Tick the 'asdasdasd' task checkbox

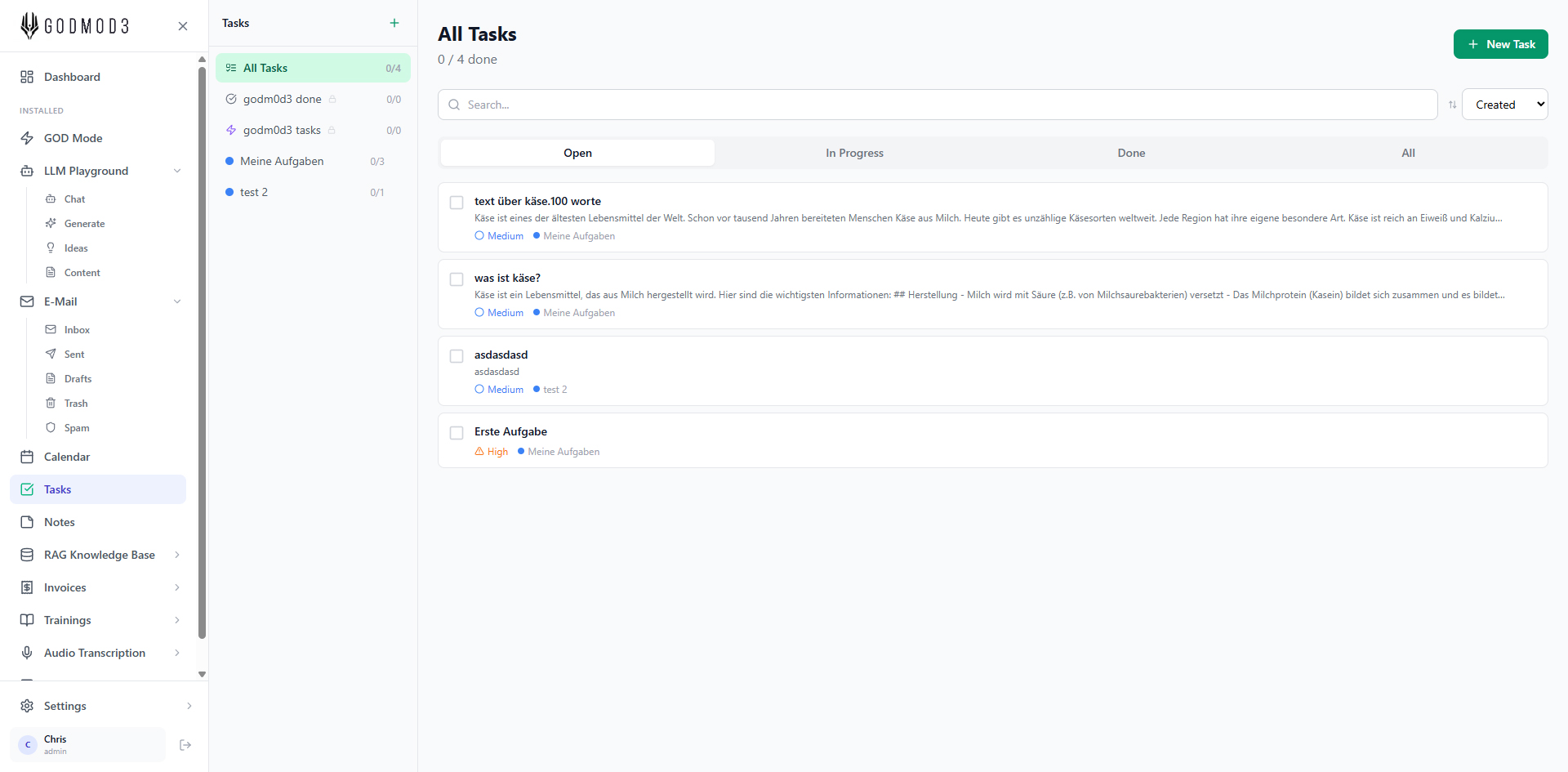pyautogui.click(x=457, y=356)
